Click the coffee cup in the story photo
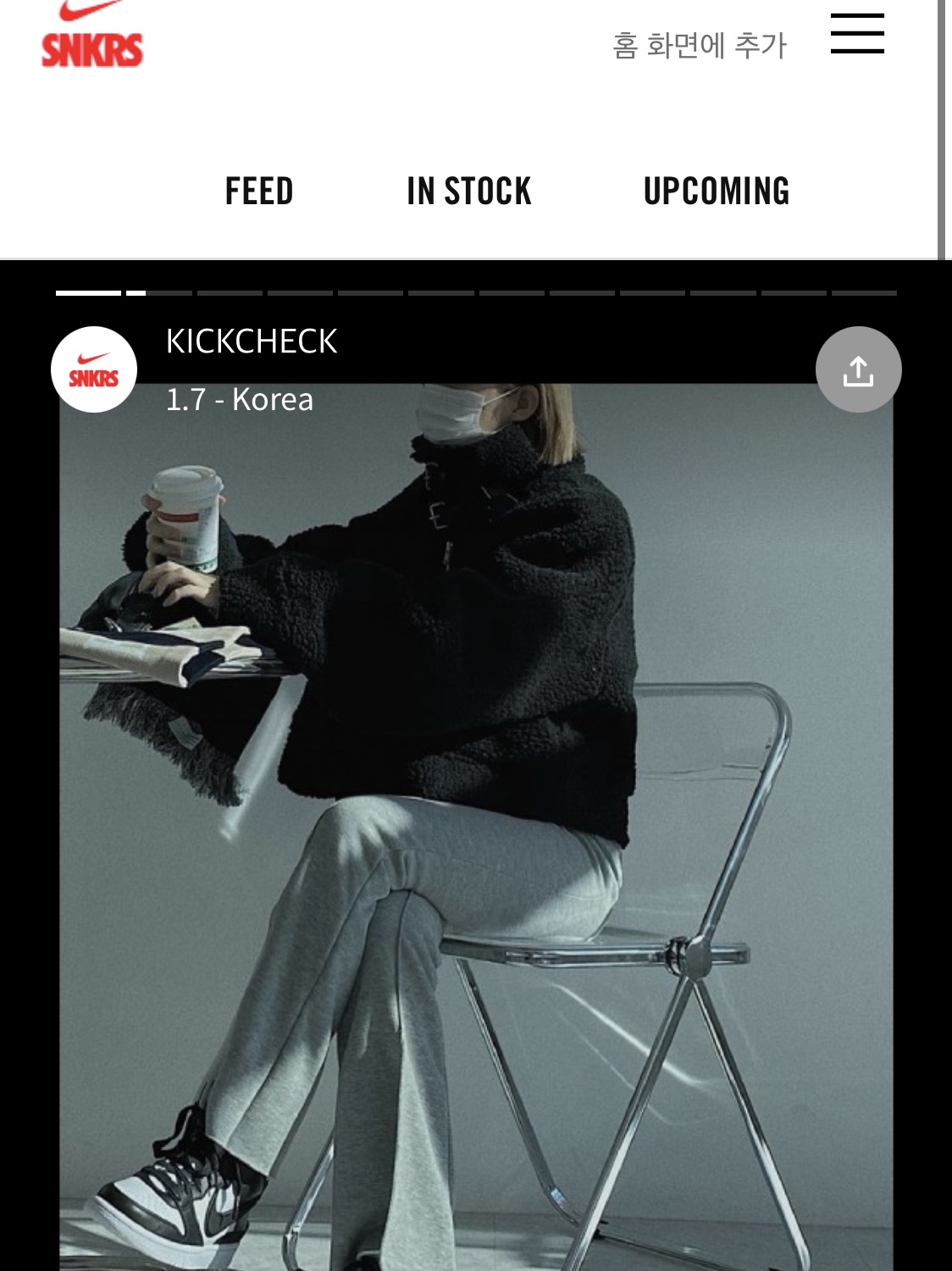The height and width of the screenshot is (1271, 952). (185, 519)
